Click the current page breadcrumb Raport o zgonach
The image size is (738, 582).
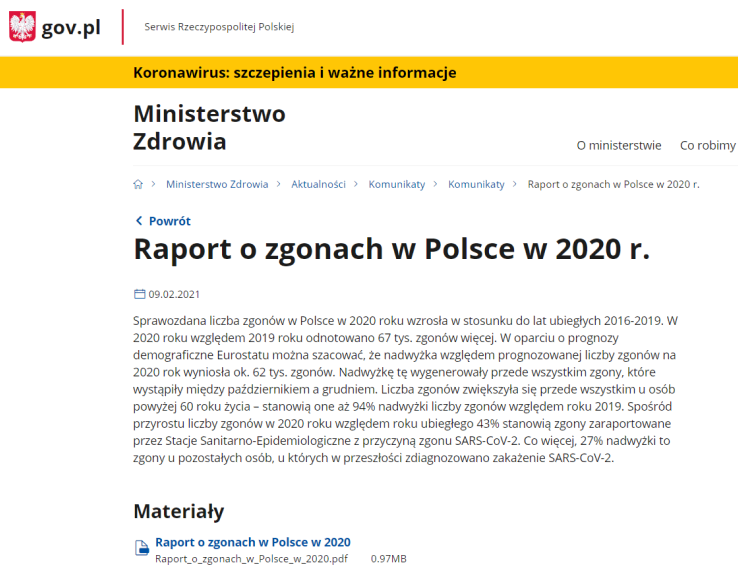click(x=612, y=184)
